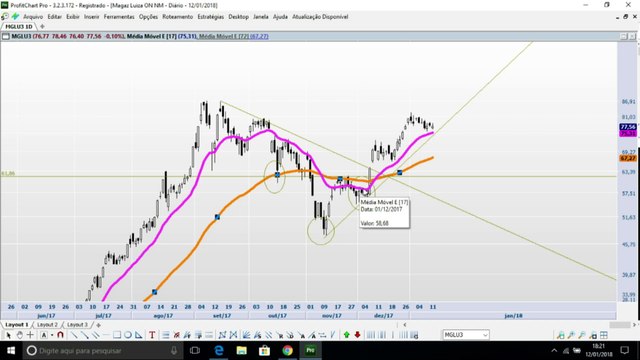Add new chart tab with plus
The width and height of the screenshot is (640, 360).
click(42, 27)
